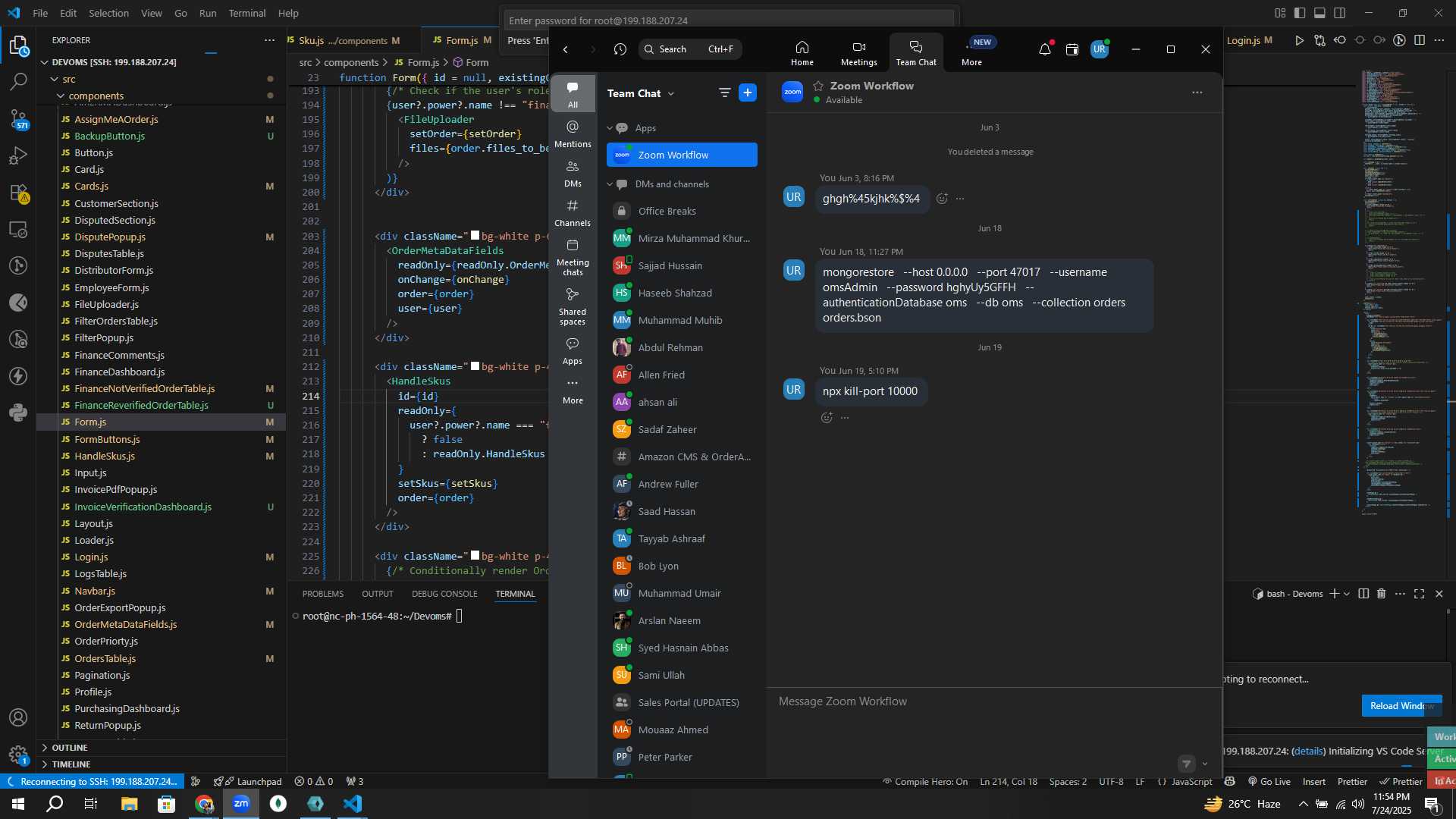
Task: Open Remote Explorer icon in activity bar
Action: pos(18,229)
